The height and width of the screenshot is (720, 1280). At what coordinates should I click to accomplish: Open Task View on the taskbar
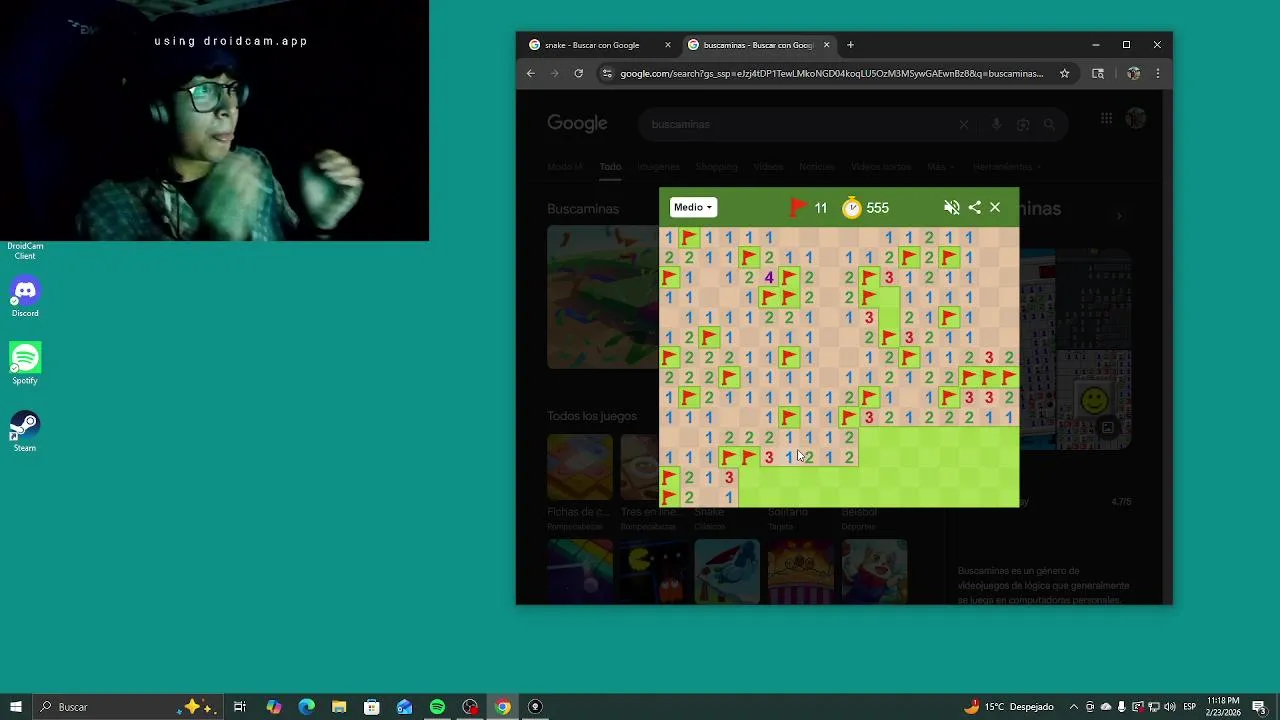[x=240, y=707]
